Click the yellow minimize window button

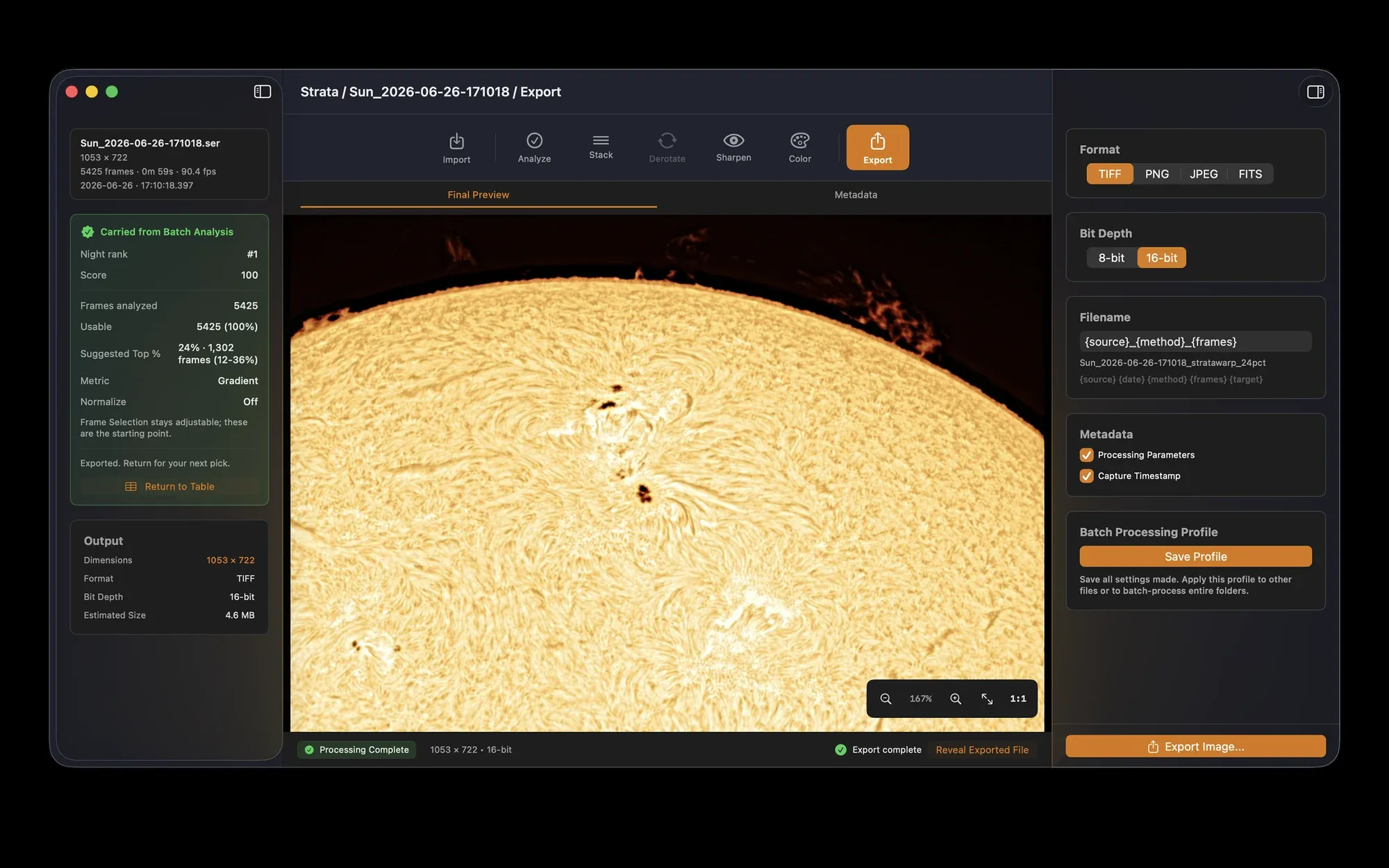(92, 92)
